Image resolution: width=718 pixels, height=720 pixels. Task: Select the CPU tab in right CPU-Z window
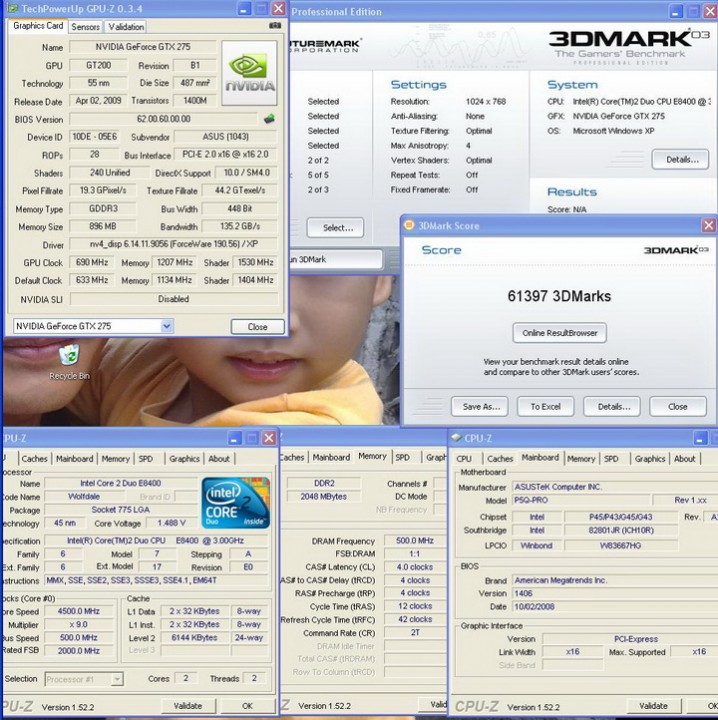pos(464,458)
